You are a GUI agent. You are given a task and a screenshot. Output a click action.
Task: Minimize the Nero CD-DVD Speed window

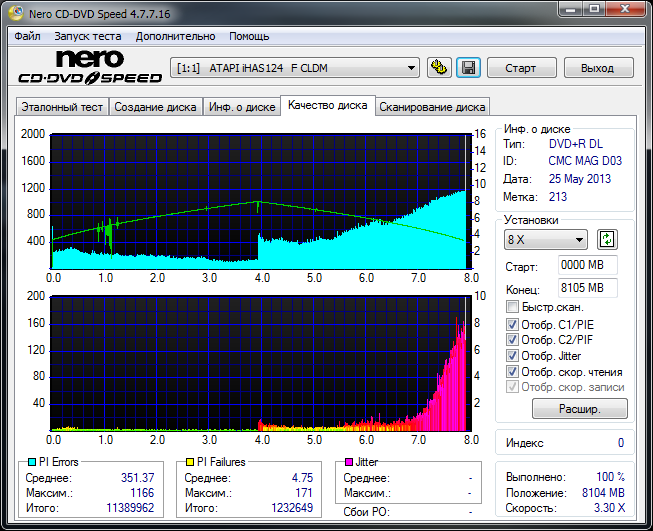point(571,9)
